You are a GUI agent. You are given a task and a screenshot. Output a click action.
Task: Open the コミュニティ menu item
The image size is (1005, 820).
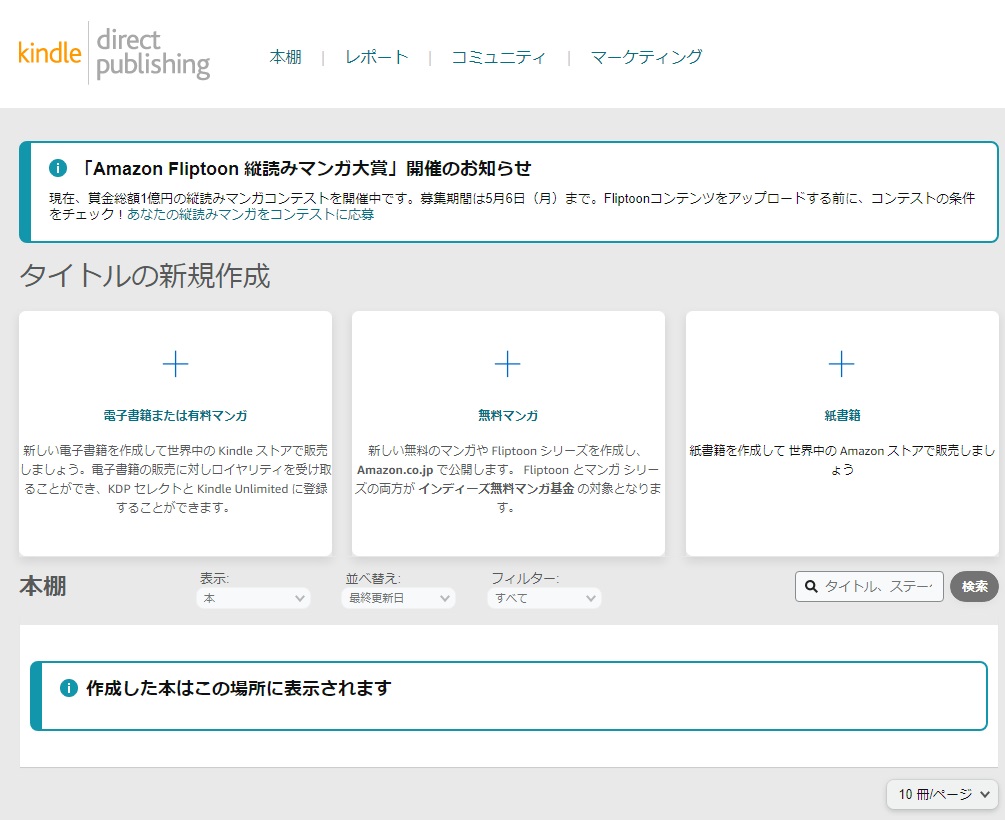(x=498, y=57)
